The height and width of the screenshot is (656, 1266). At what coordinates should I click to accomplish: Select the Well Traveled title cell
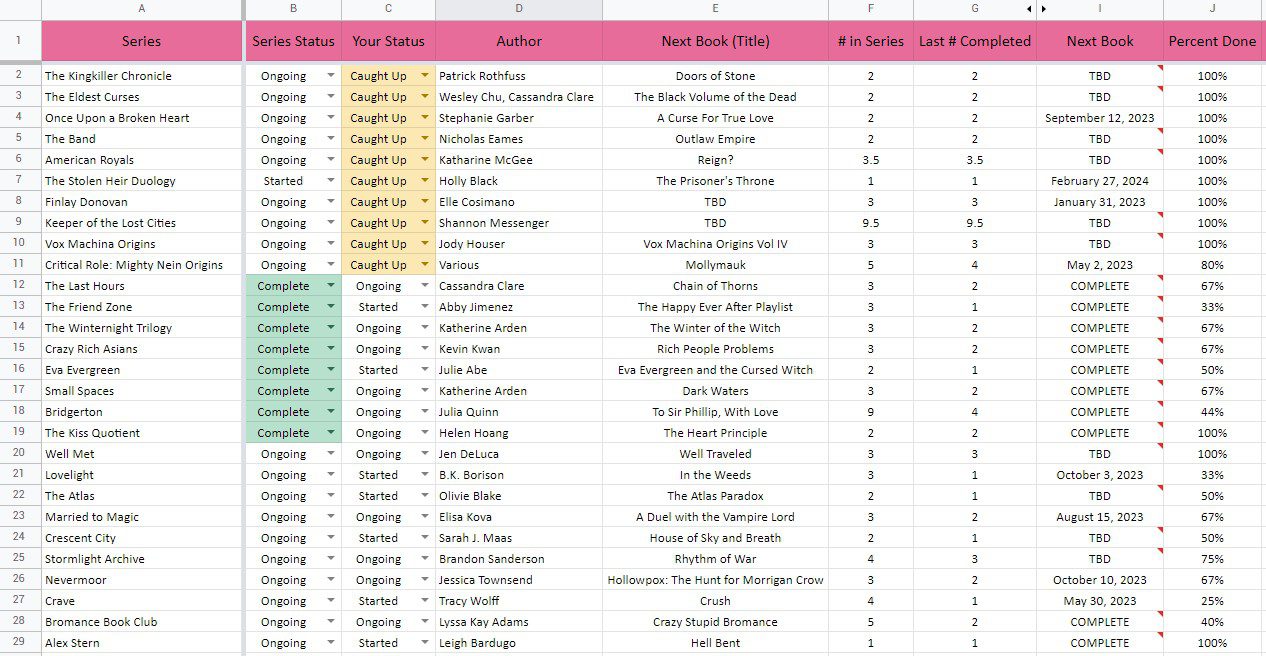click(x=715, y=454)
